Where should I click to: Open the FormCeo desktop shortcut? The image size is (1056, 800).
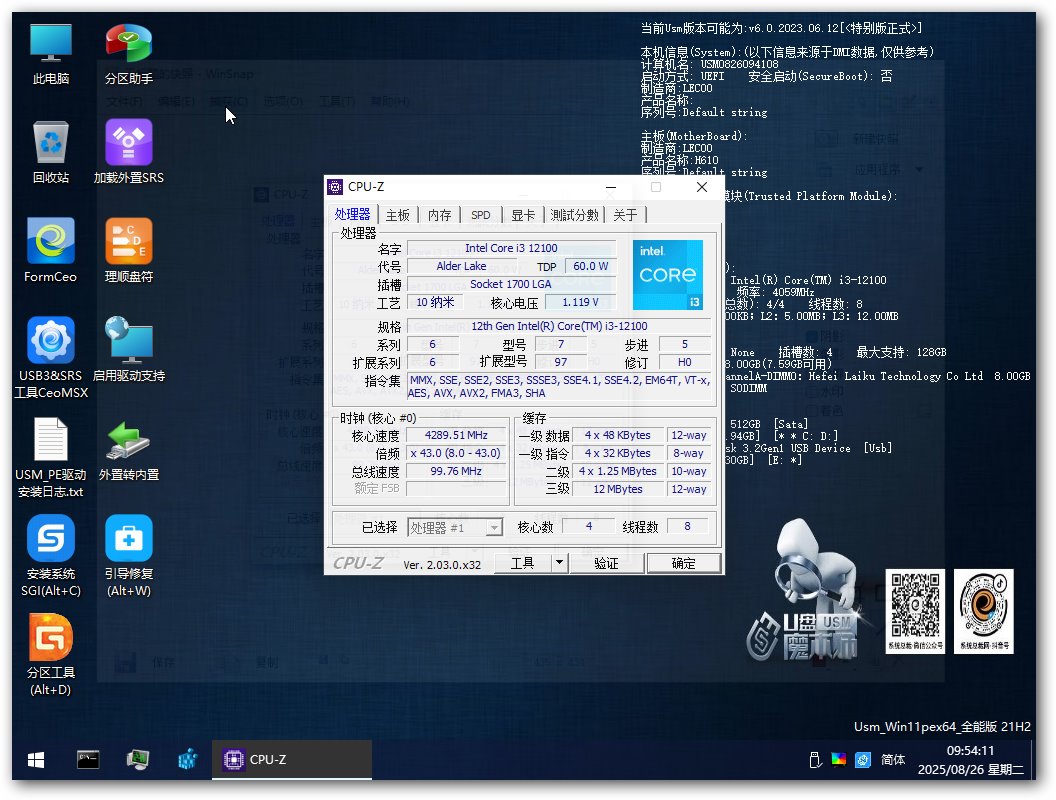[51, 242]
